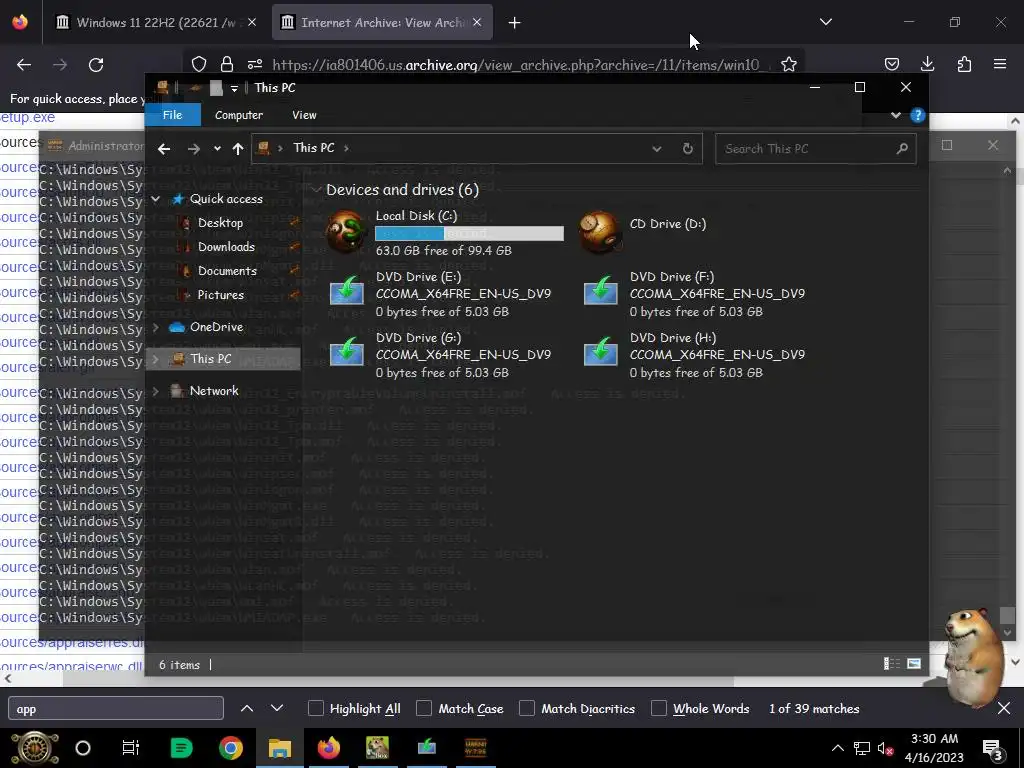Go back in File Explorer
This screenshot has width=1024, height=768.
[164, 149]
